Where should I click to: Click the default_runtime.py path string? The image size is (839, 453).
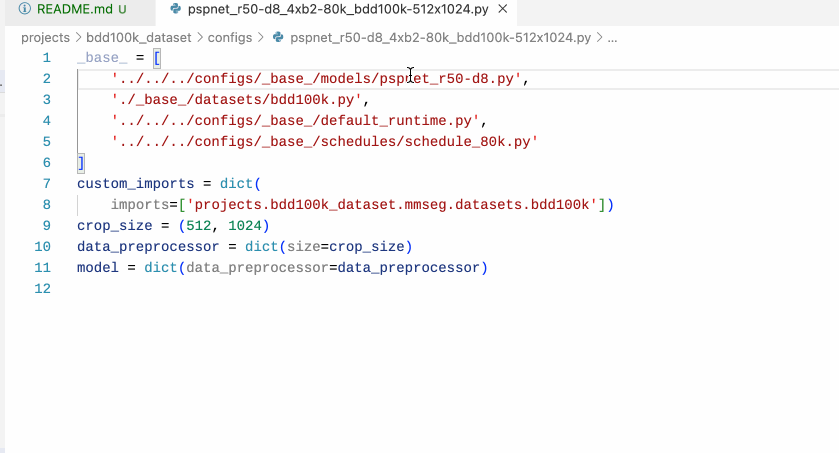[x=295, y=120]
